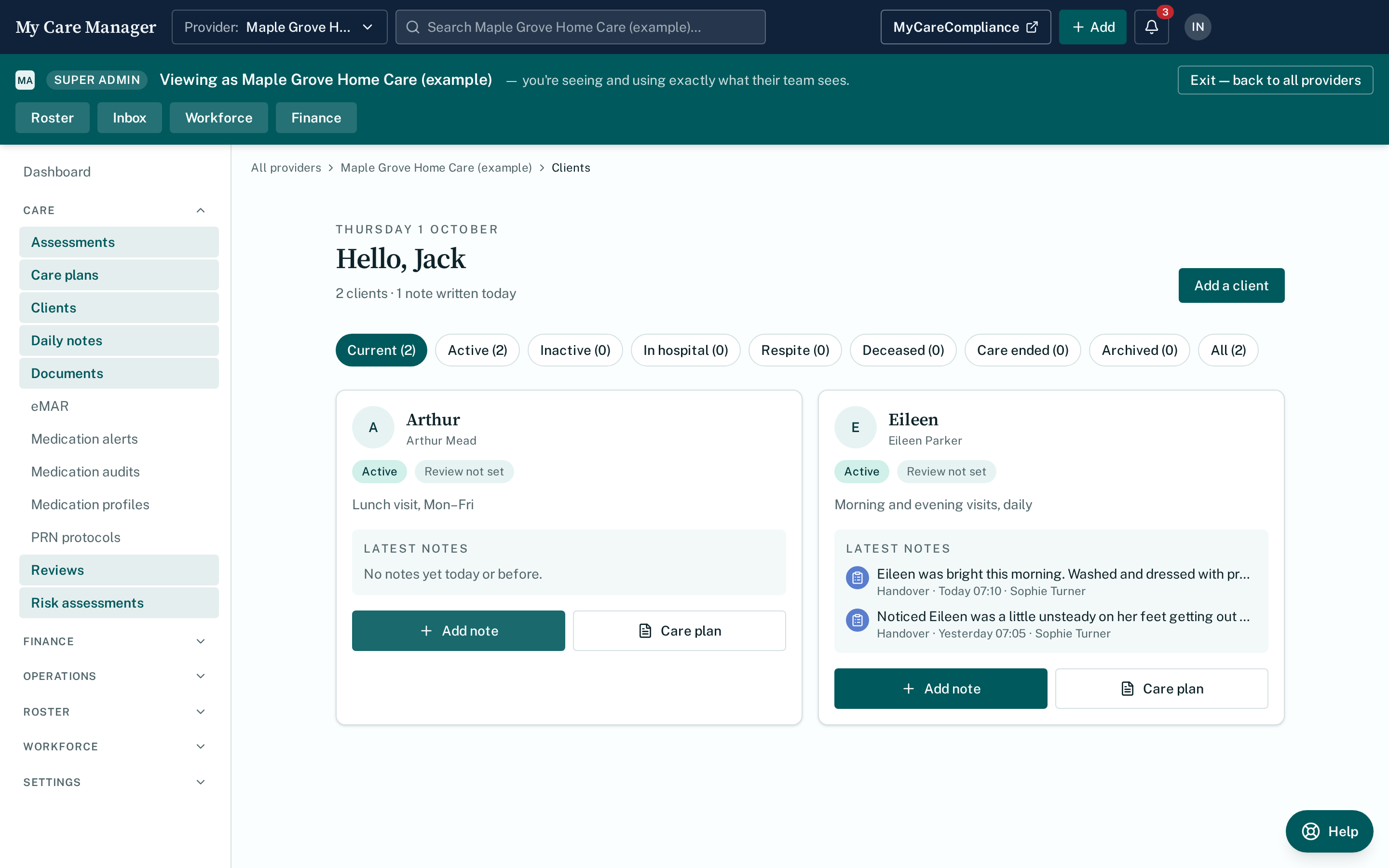
Task: Focus the Search Maple Grove field
Action: click(580, 27)
